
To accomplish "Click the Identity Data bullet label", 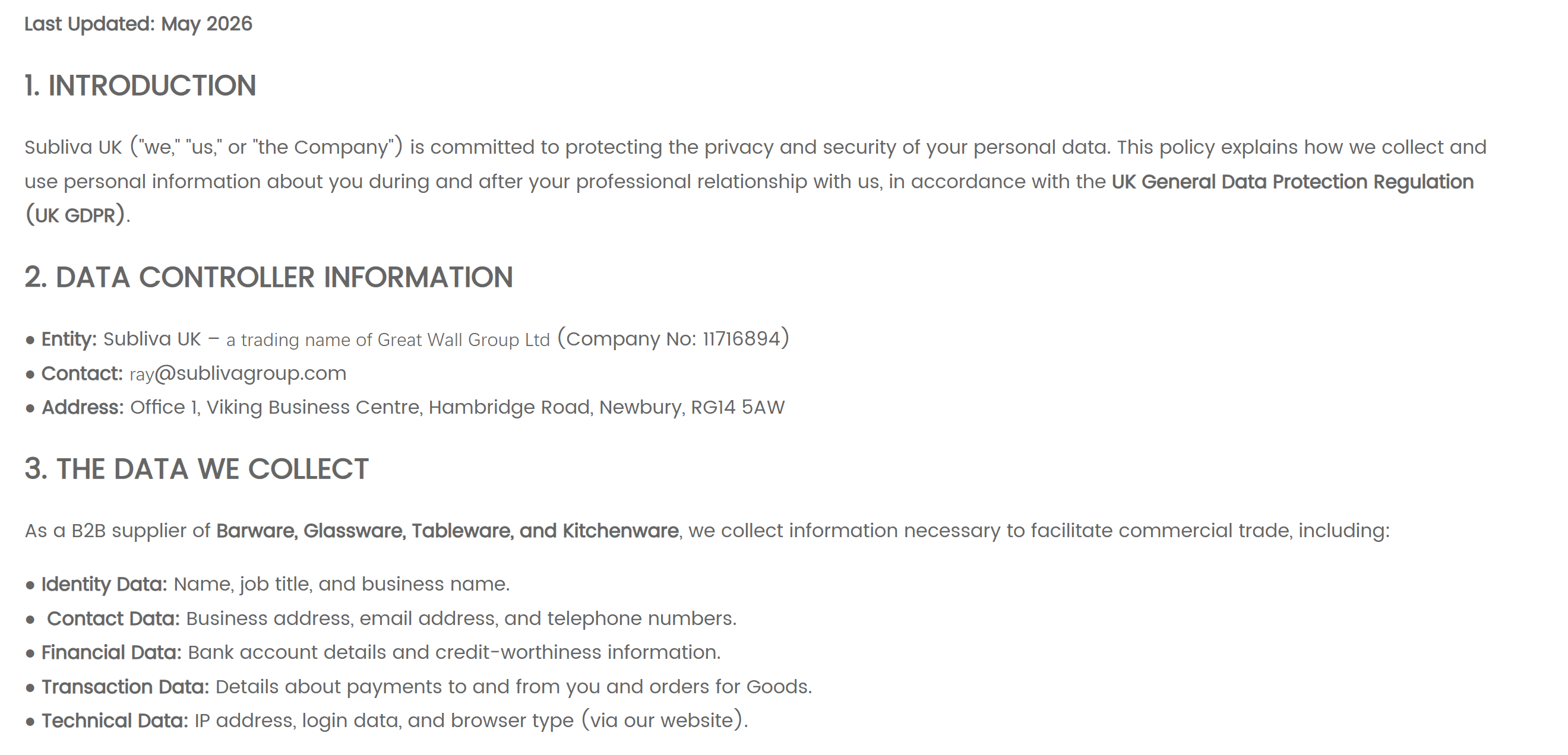I will point(104,585).
